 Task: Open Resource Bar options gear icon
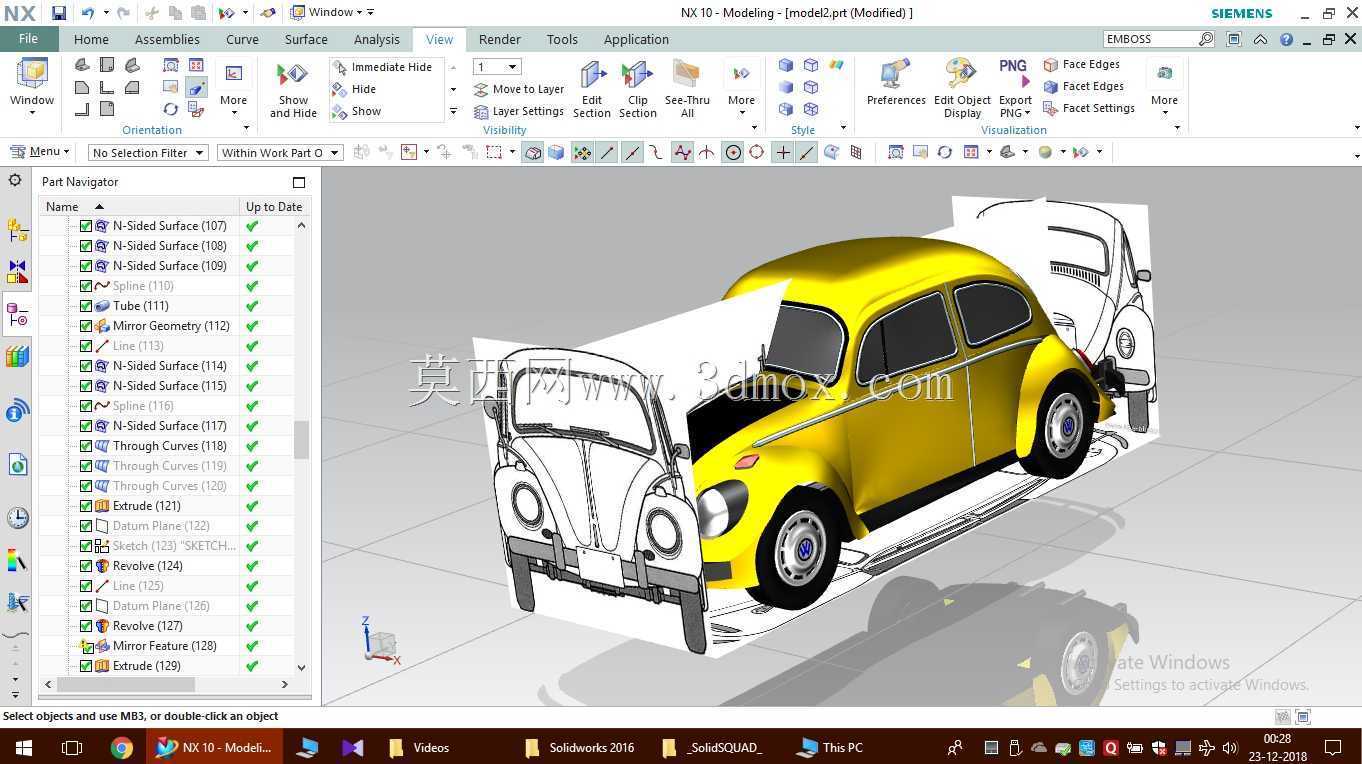tap(15, 180)
